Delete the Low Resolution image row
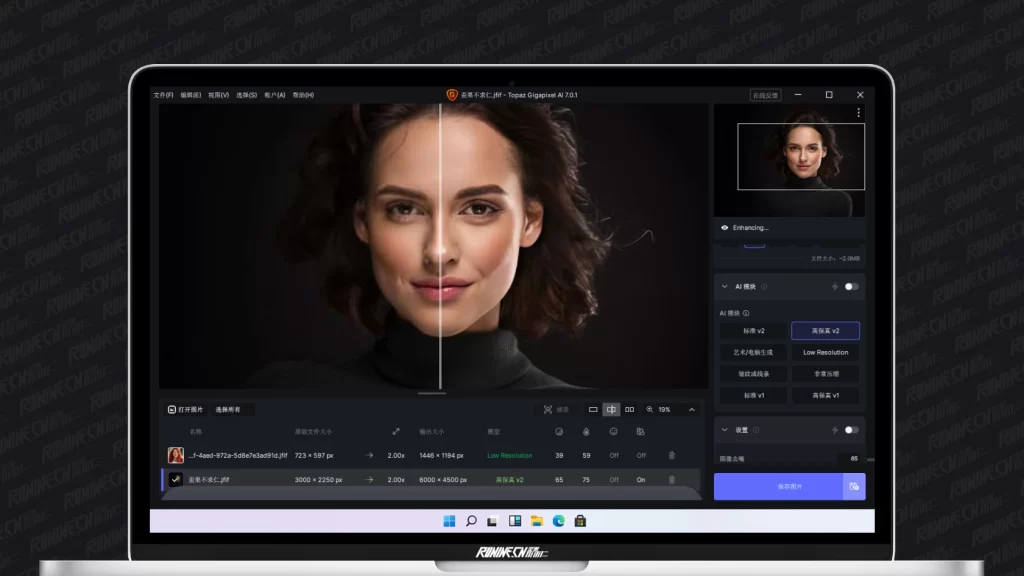 [x=672, y=455]
